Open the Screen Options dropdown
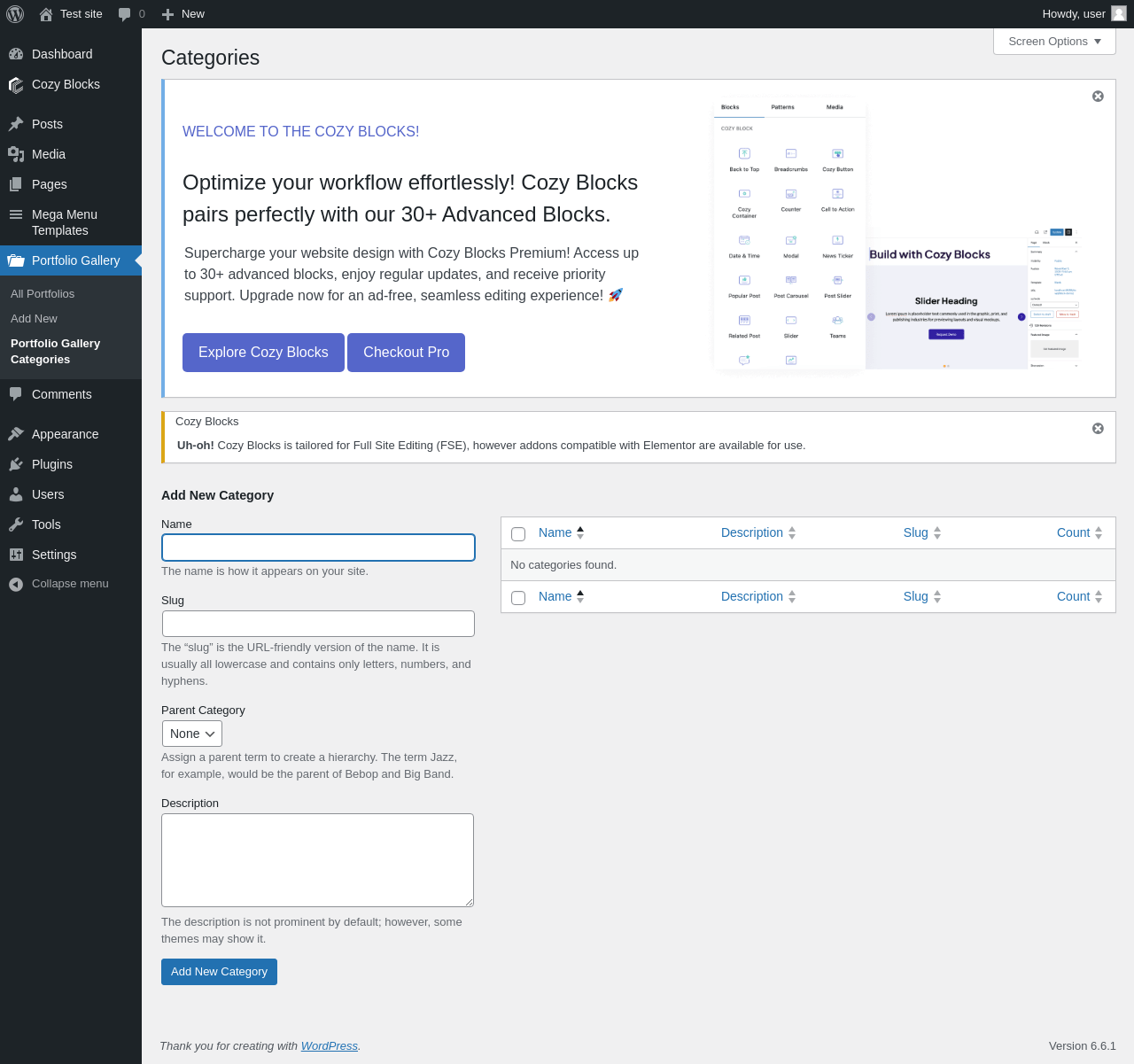Viewport: 1134px width, 1064px height. click(x=1054, y=42)
